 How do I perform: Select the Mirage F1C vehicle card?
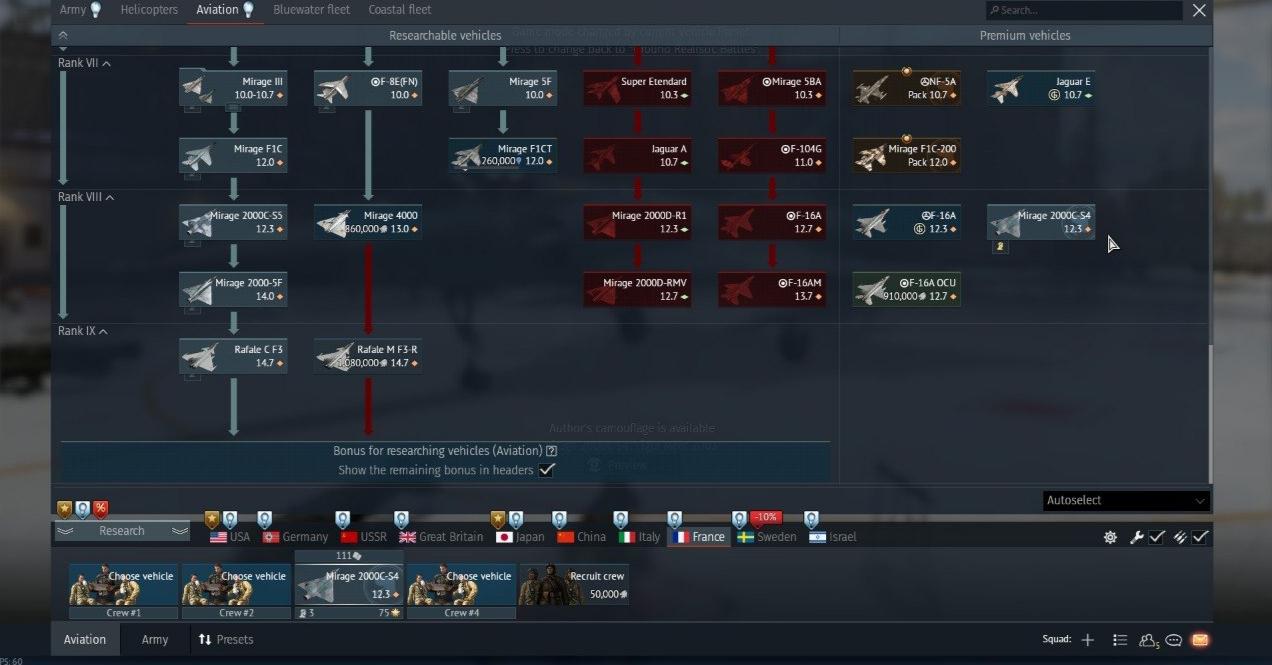233,155
